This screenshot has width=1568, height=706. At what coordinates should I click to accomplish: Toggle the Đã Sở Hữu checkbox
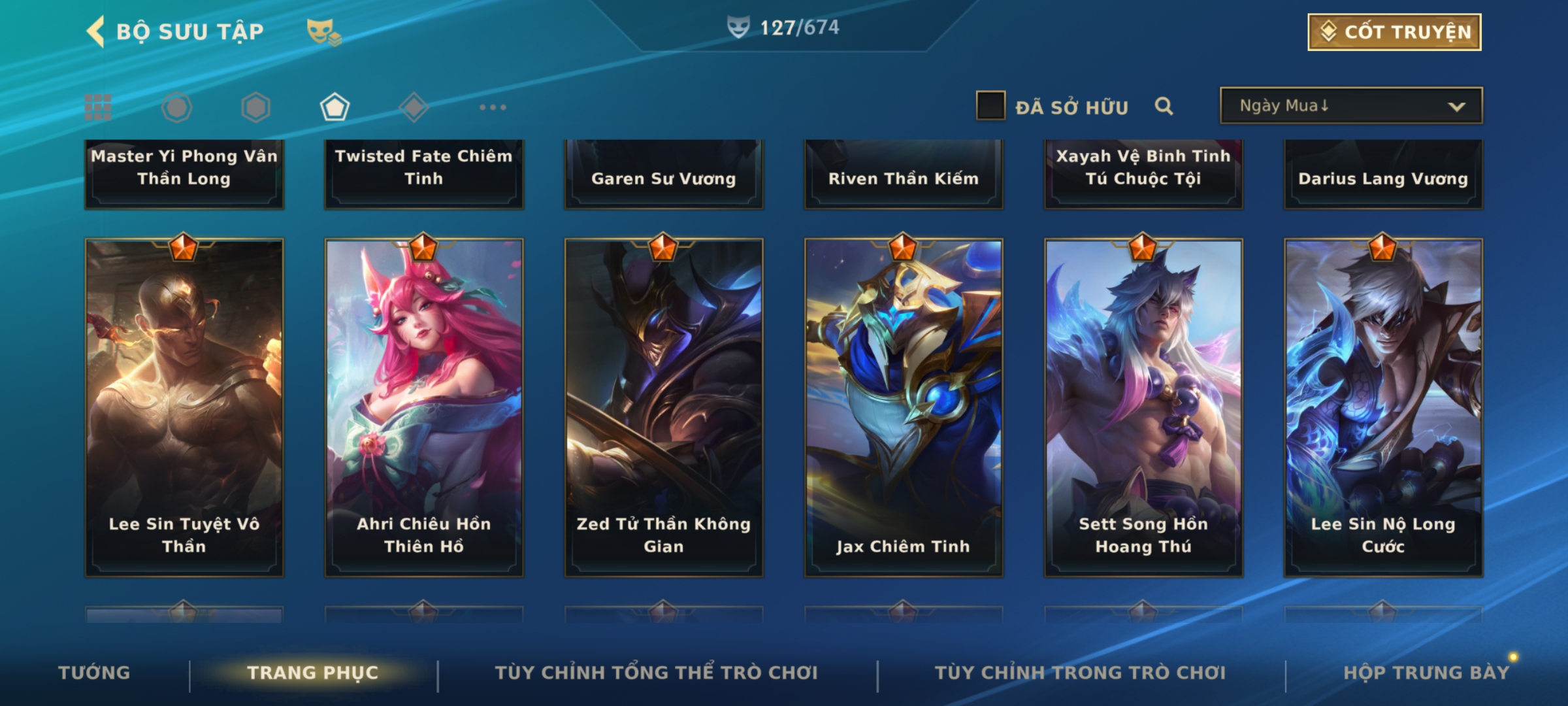click(x=990, y=106)
